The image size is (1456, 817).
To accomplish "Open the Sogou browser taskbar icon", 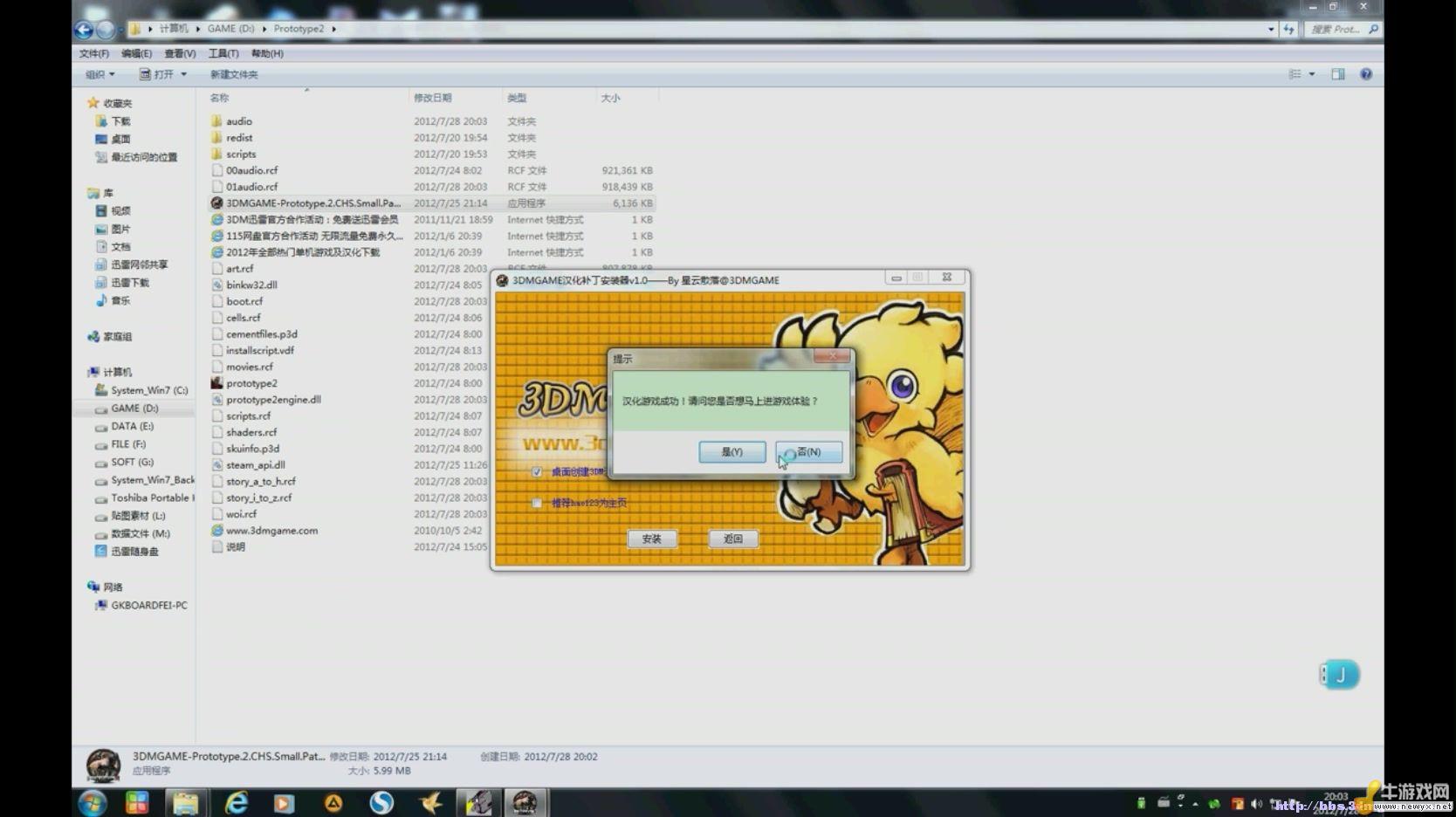I will click(x=381, y=803).
